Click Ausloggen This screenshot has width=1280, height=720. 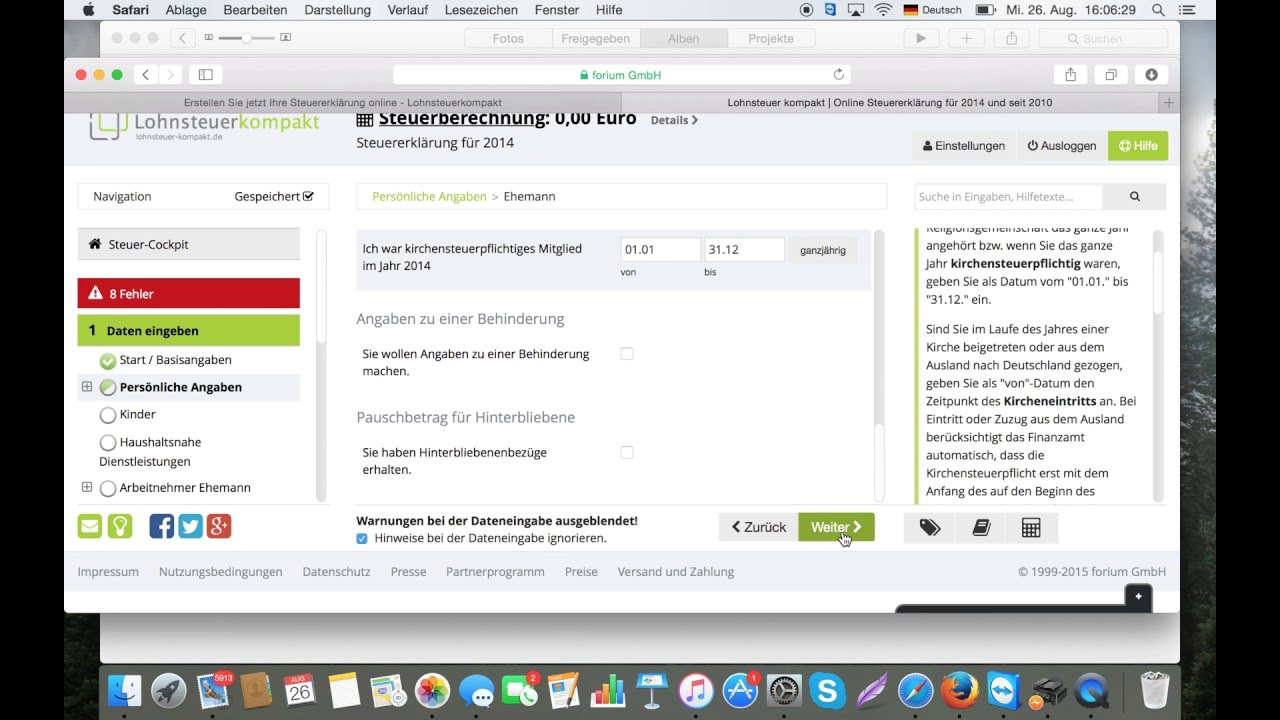pyautogui.click(x=1062, y=146)
